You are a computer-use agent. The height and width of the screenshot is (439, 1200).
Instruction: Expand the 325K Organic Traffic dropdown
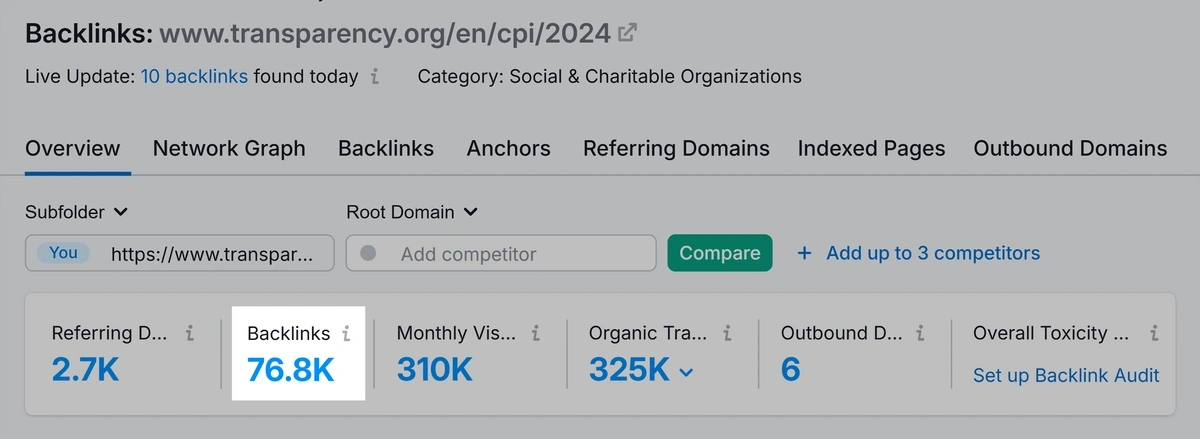point(686,372)
